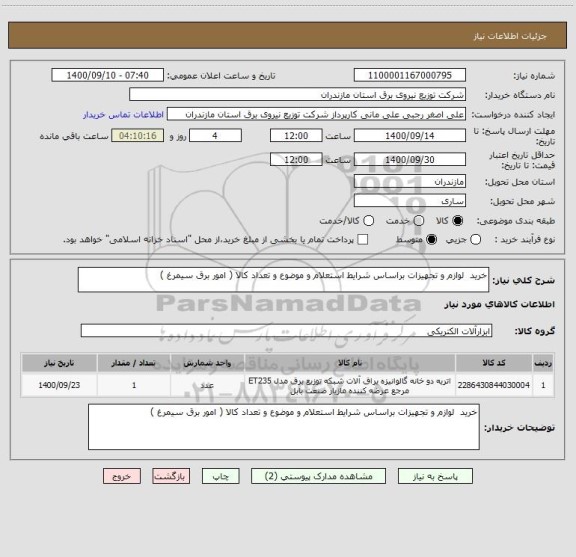The image size is (576, 557).
Task: Click the واحد شمارش column header
Action: (207, 363)
